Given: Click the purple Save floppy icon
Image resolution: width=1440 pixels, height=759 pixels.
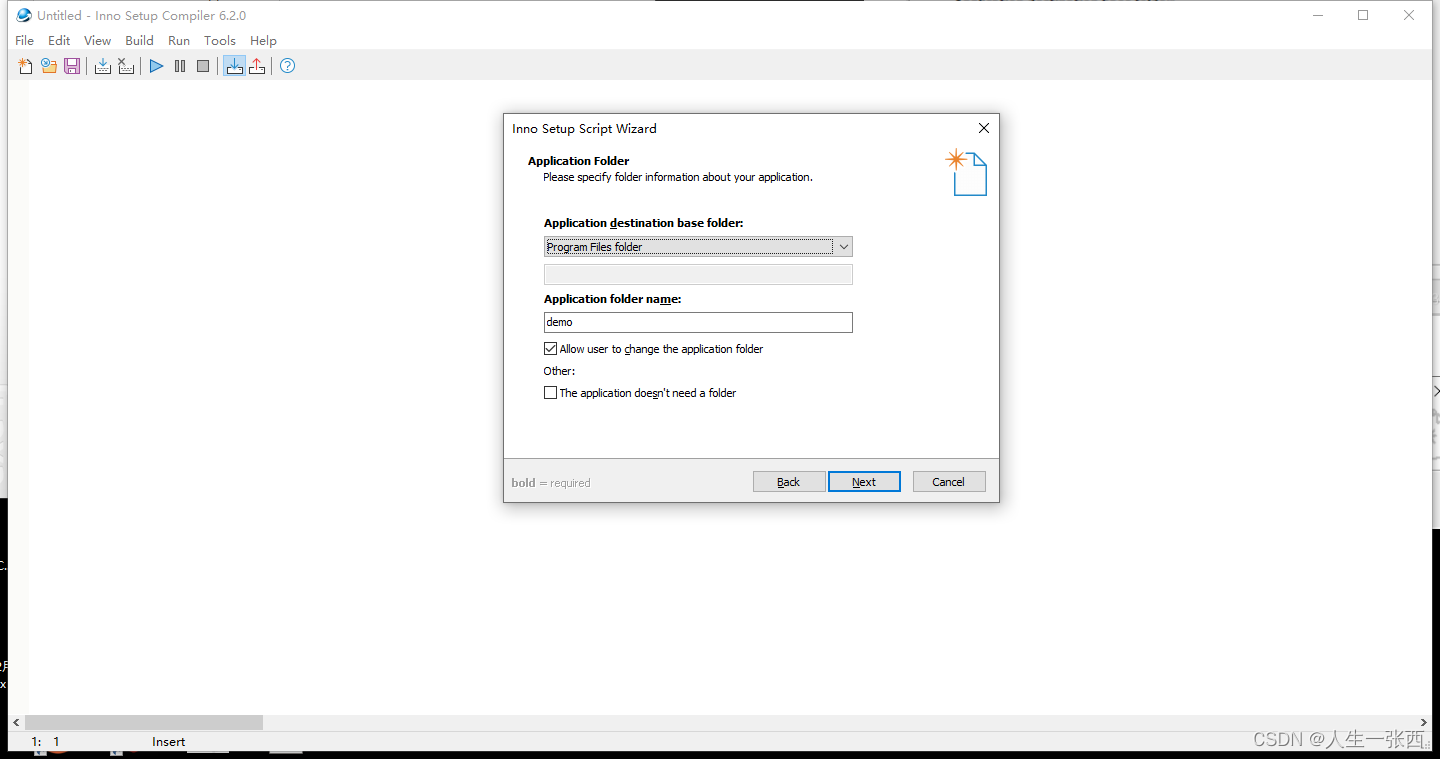Looking at the screenshot, I should click(x=72, y=66).
